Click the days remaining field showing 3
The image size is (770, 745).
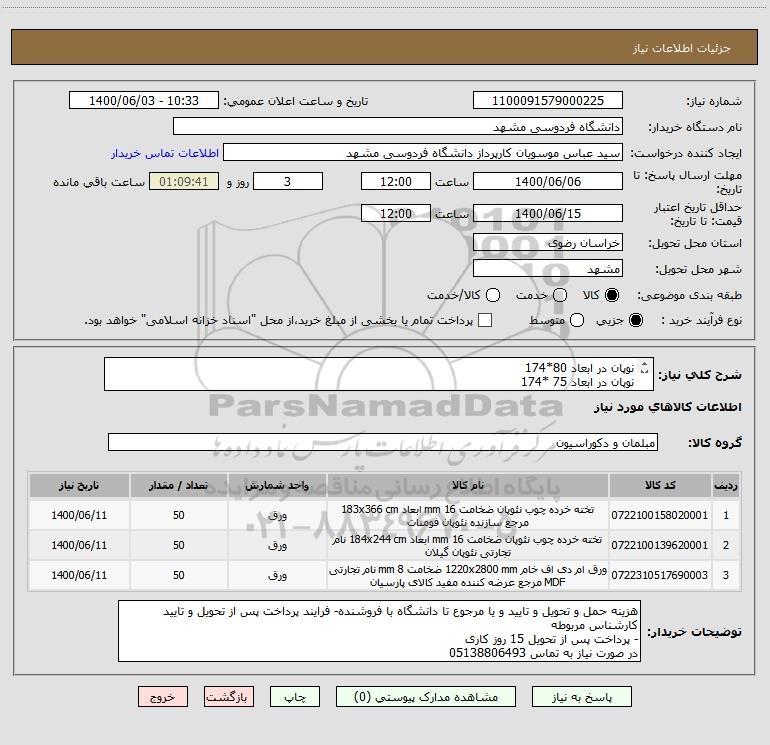(x=288, y=181)
